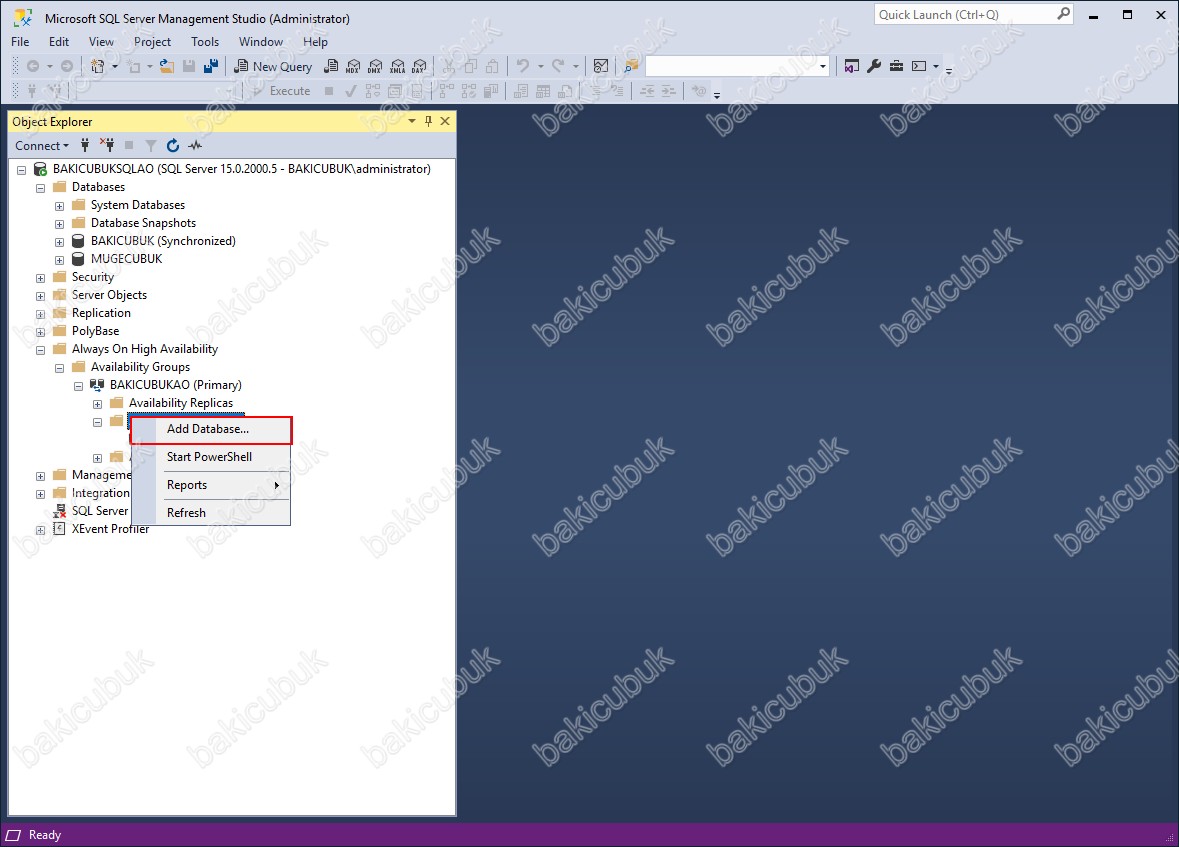The height and width of the screenshot is (847, 1179).
Task: Open the Window menu
Action: click(261, 42)
